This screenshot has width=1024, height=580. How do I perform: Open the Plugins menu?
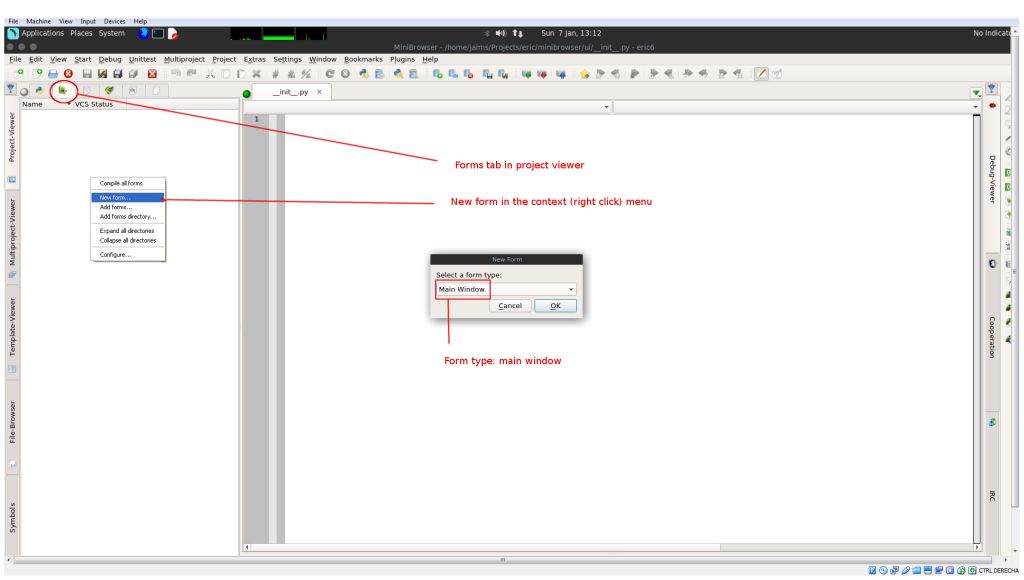[402, 59]
